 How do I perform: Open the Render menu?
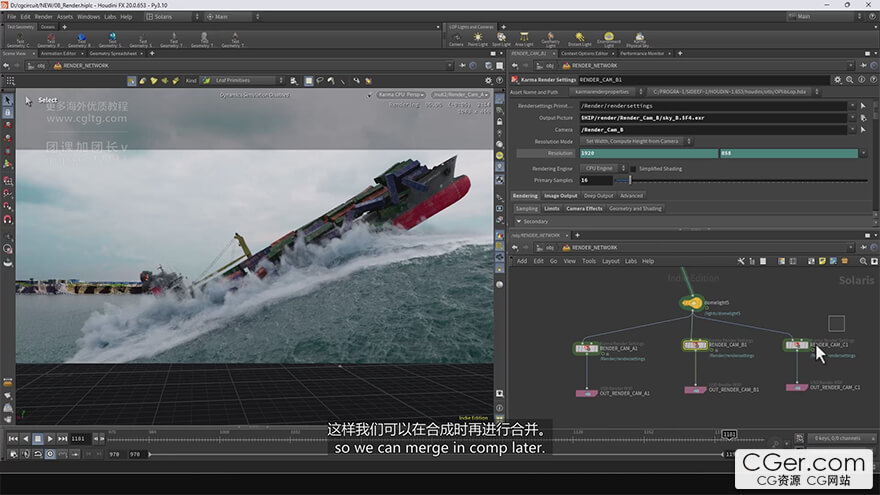click(x=43, y=17)
